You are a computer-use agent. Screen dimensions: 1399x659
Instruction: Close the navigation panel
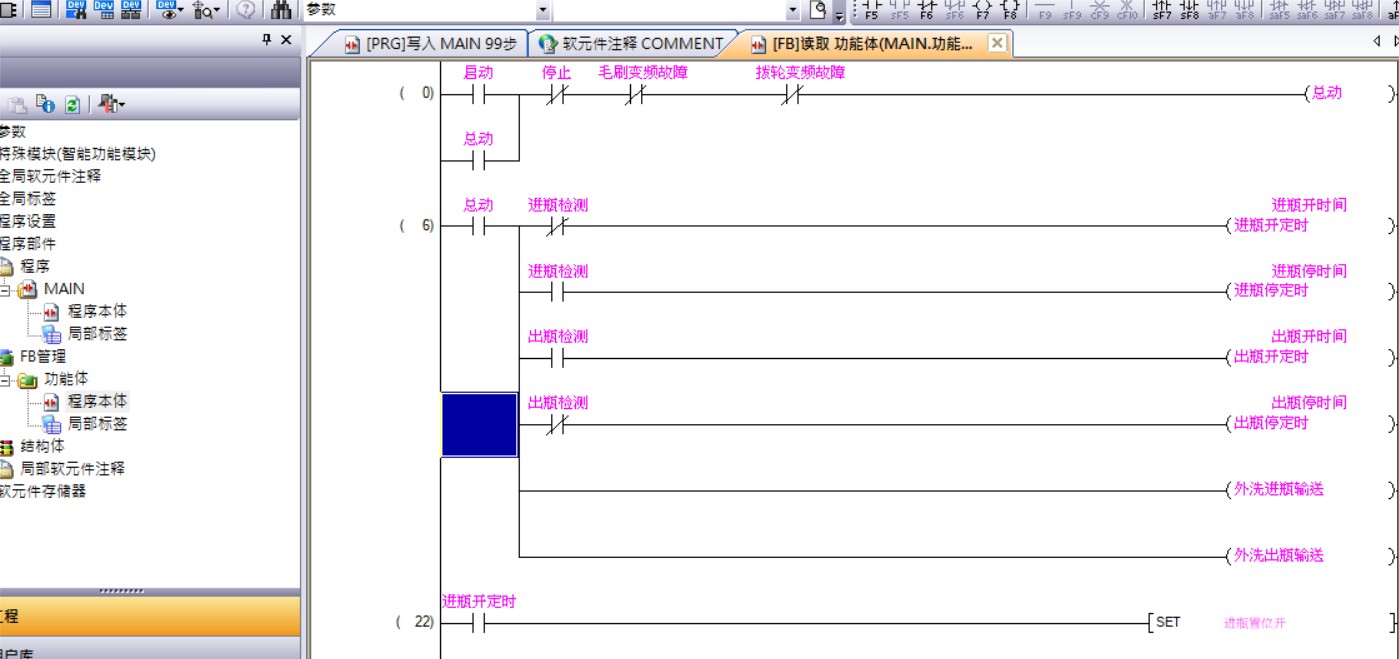pos(286,39)
